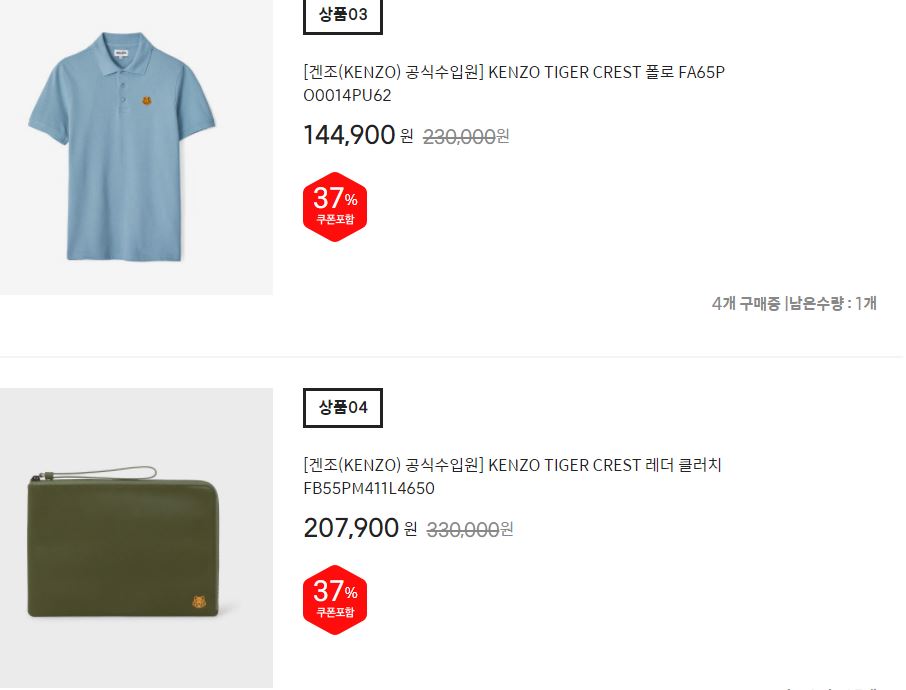
Task: Open the blue KENZO polo shirt image
Action: pos(136,147)
